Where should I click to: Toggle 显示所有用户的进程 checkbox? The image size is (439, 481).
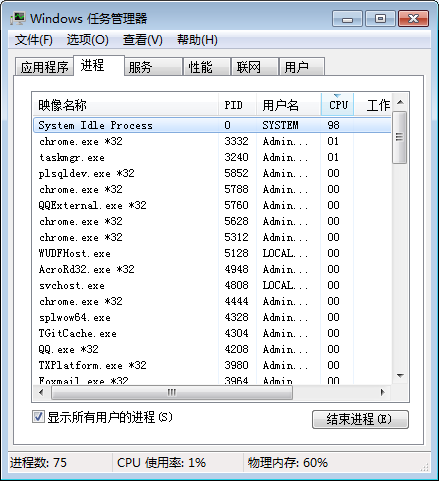(38, 417)
